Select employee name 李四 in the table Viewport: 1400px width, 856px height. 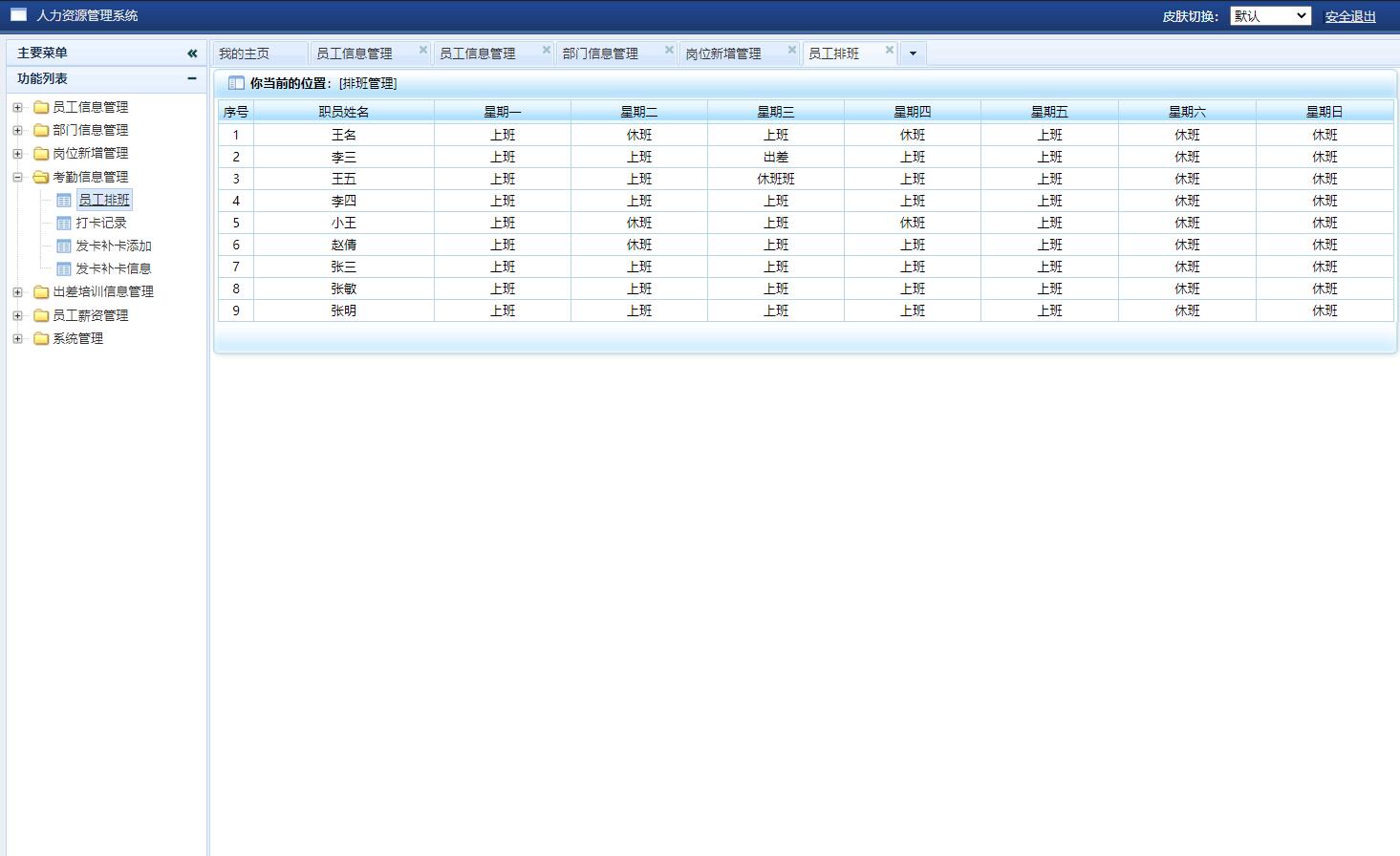[344, 201]
